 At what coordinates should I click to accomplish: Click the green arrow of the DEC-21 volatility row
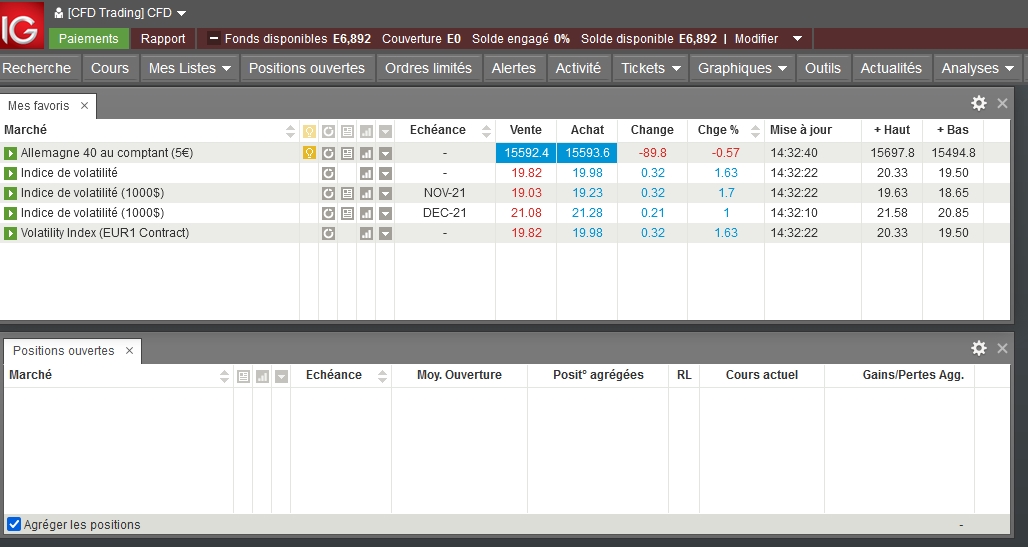10,213
